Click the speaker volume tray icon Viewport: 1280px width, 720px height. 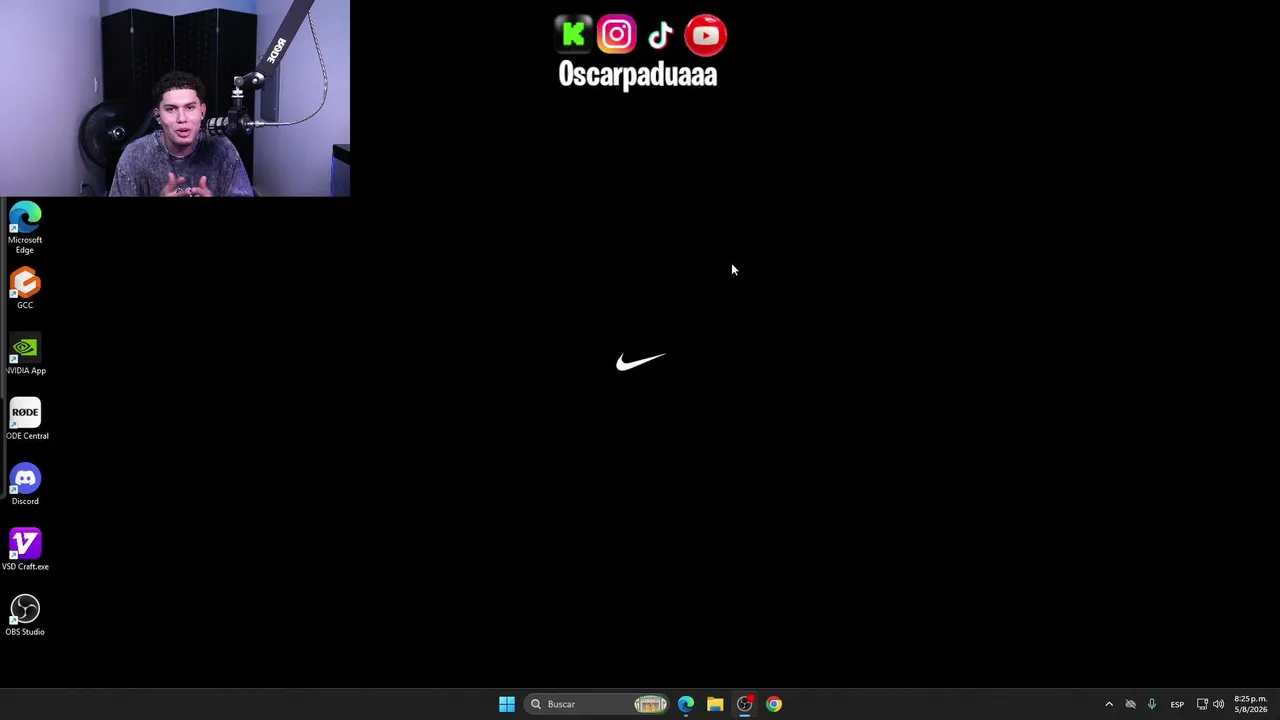1218,704
